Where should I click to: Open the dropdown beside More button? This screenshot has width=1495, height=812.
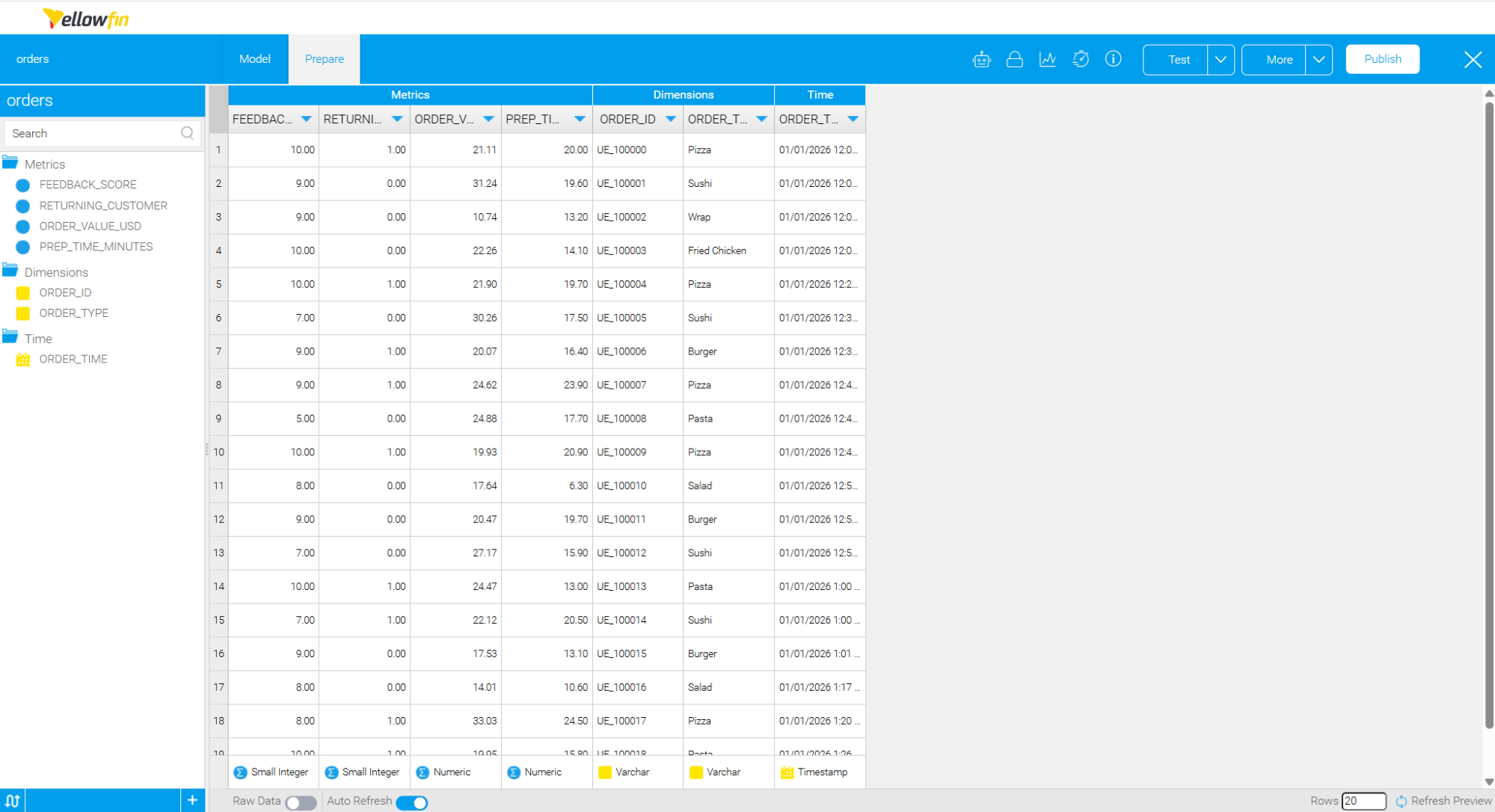pos(1319,59)
